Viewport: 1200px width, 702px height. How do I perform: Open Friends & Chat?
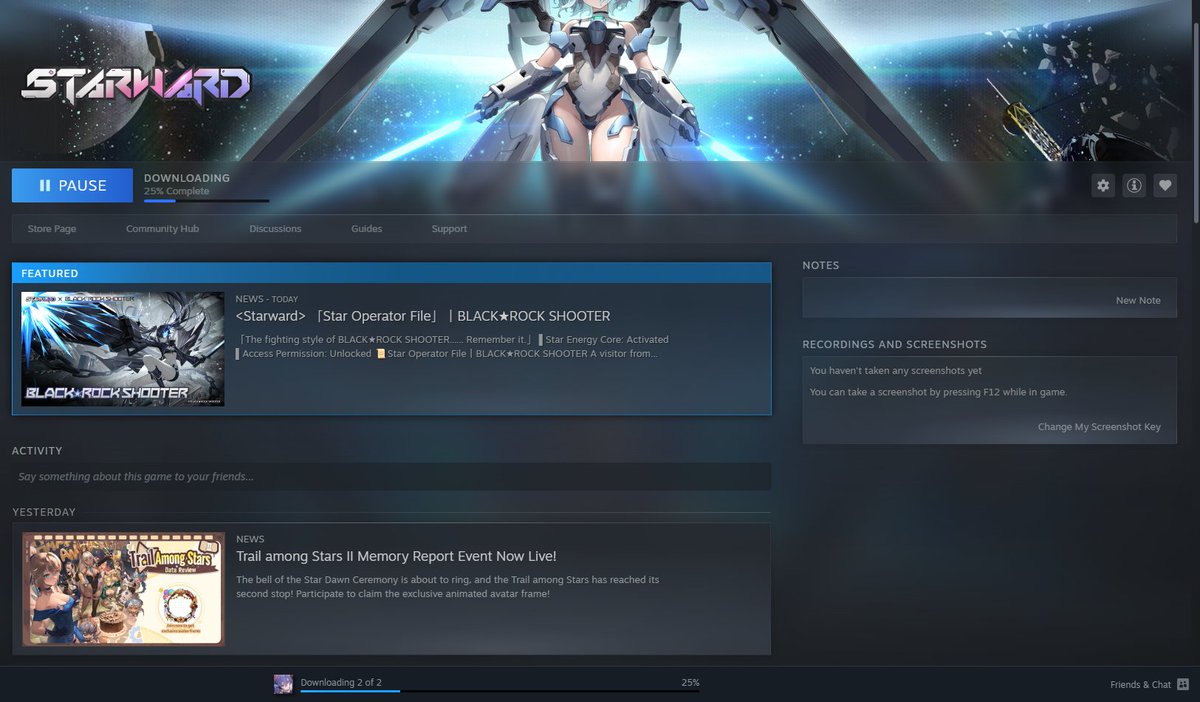pos(1140,685)
